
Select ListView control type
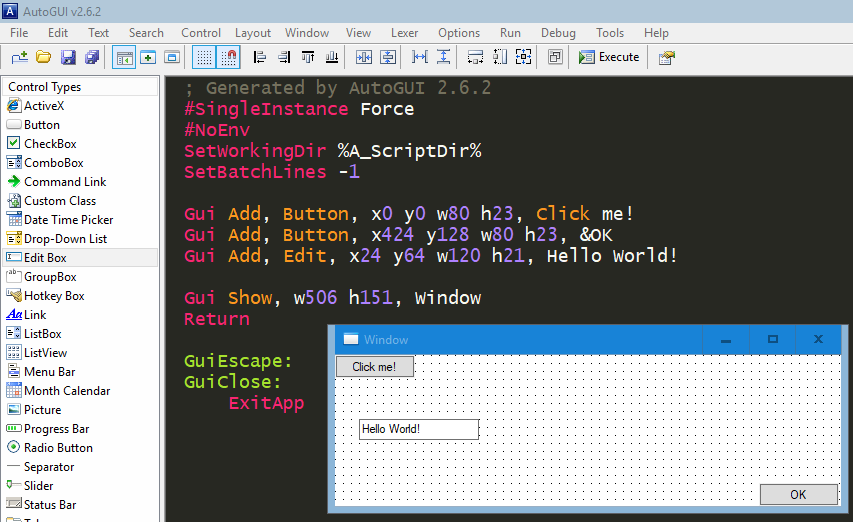pyautogui.click(x=81, y=353)
